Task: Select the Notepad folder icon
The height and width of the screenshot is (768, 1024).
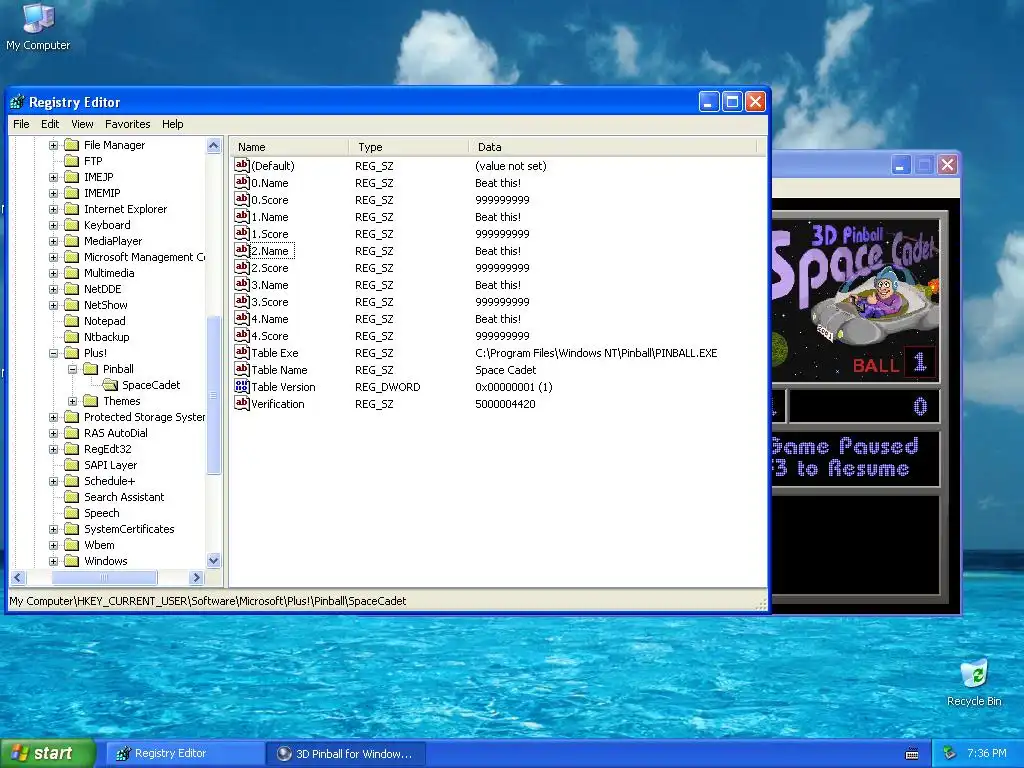Action: [72, 321]
